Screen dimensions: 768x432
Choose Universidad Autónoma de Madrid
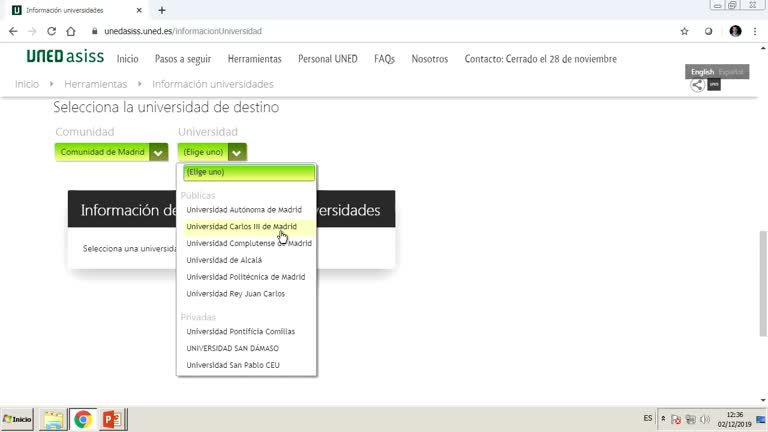(244, 210)
